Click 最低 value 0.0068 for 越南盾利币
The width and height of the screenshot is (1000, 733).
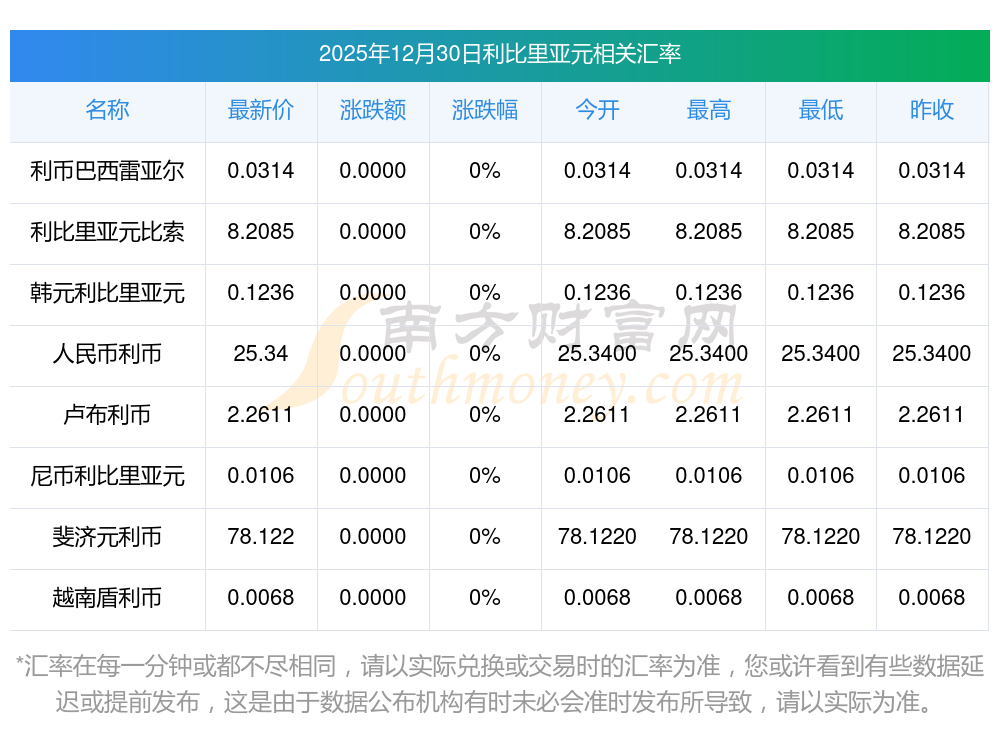tap(821, 598)
